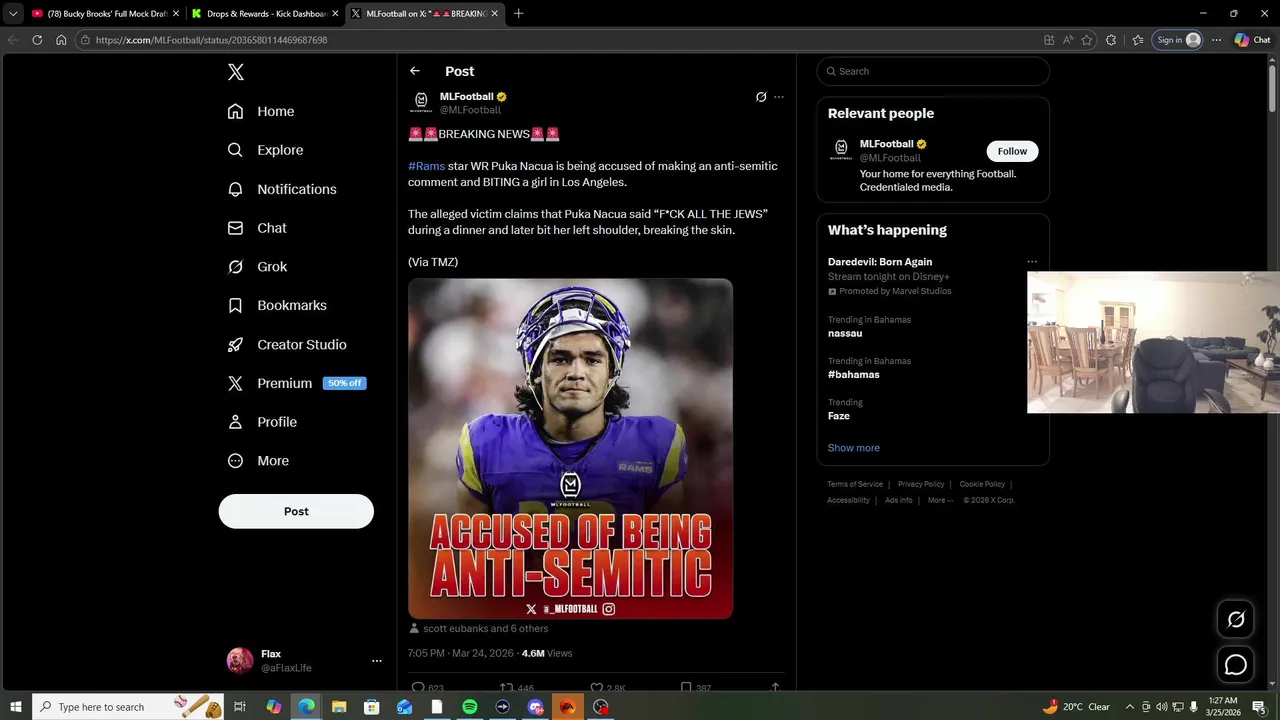Open the Cookie Policy link

pos(982,484)
